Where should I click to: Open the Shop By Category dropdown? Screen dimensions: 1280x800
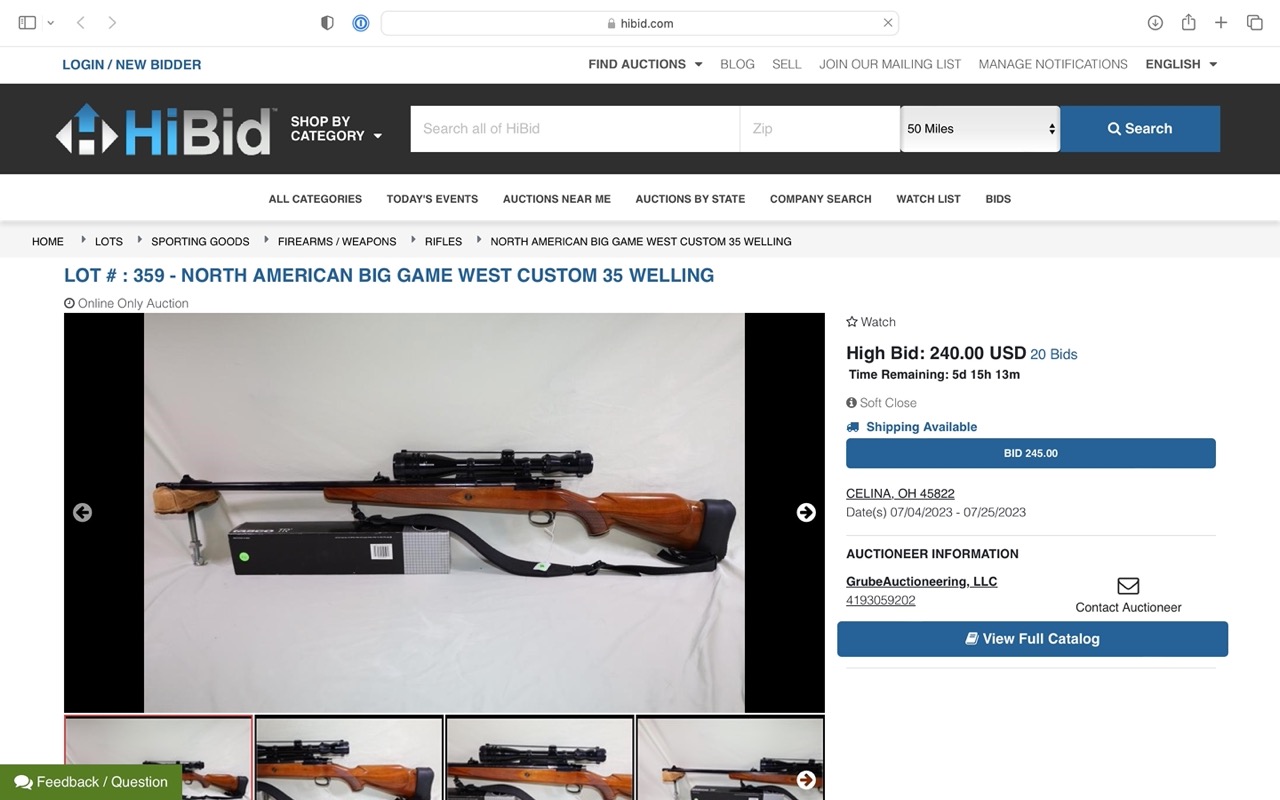[336, 128]
